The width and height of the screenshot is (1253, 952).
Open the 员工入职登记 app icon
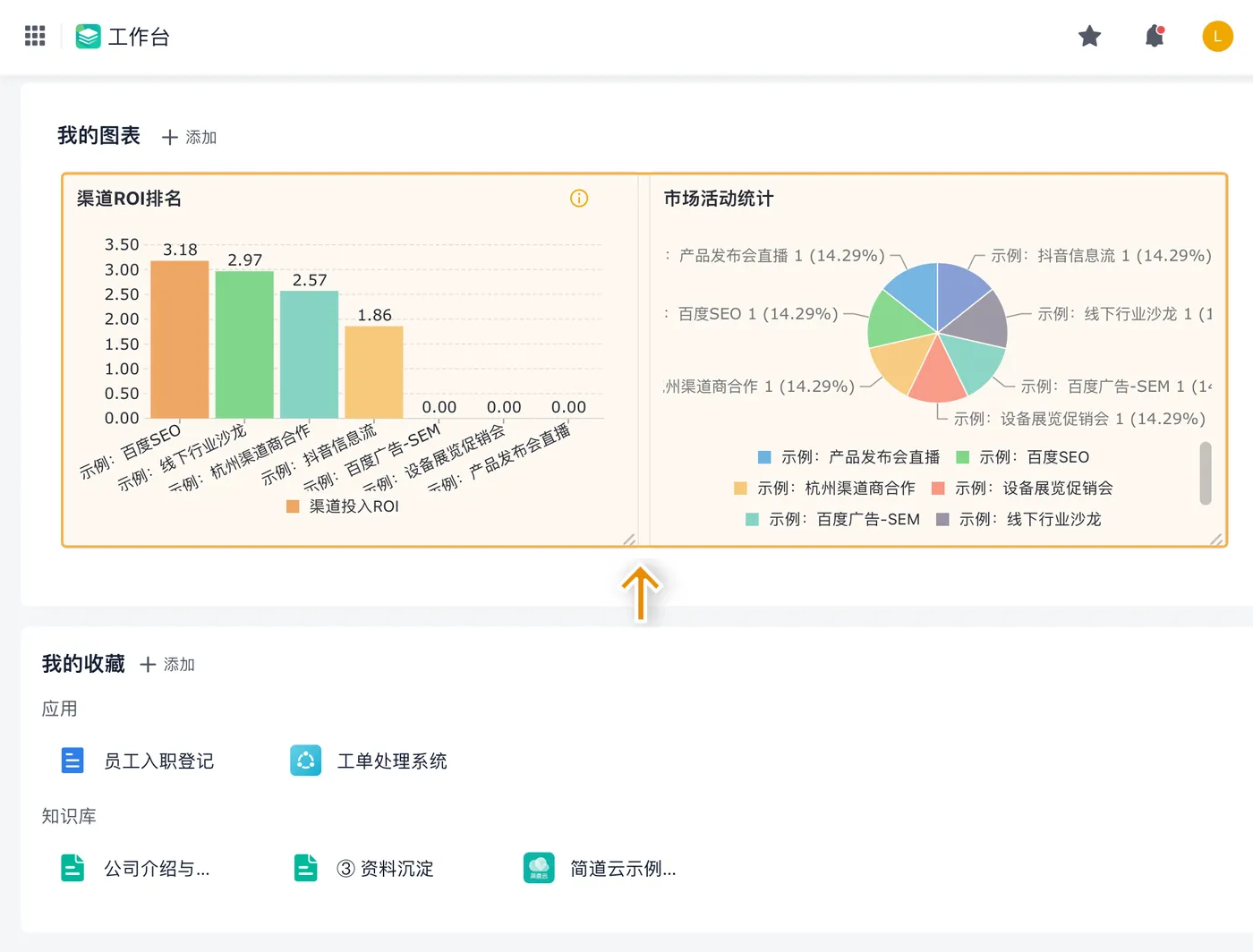coord(72,761)
